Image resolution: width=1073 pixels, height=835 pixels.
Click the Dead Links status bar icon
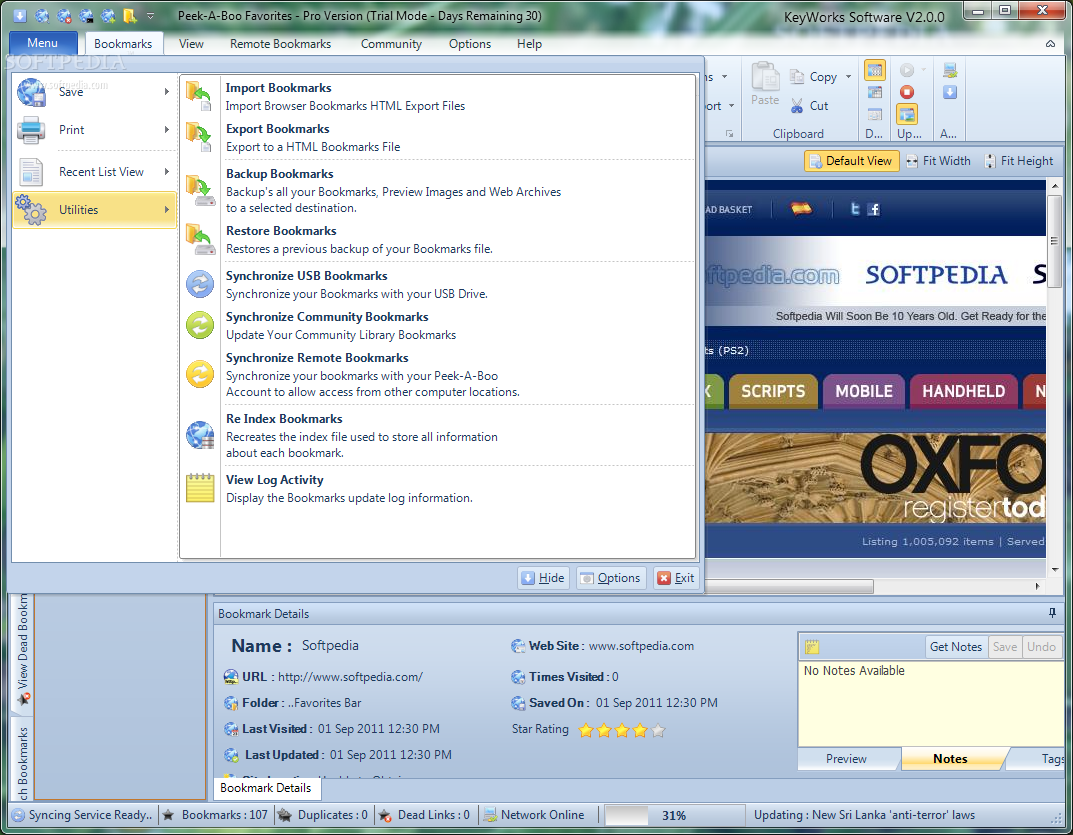point(385,815)
